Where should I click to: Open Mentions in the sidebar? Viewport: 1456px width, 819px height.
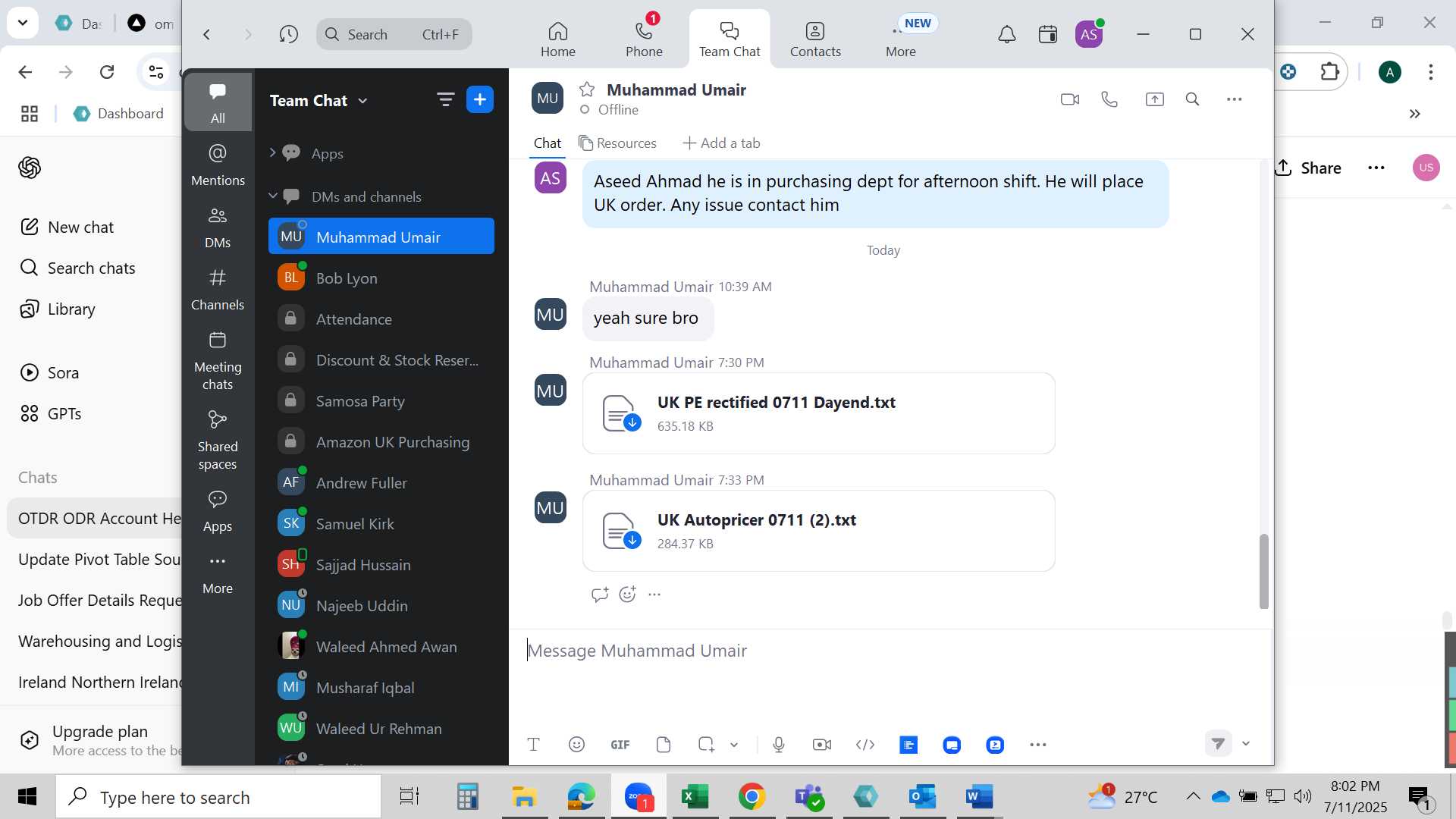click(218, 165)
